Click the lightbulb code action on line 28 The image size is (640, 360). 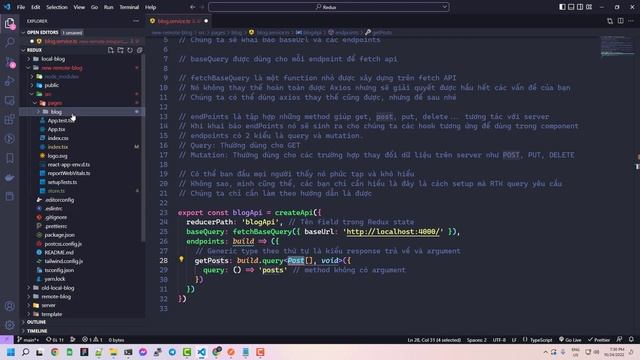coord(182,259)
